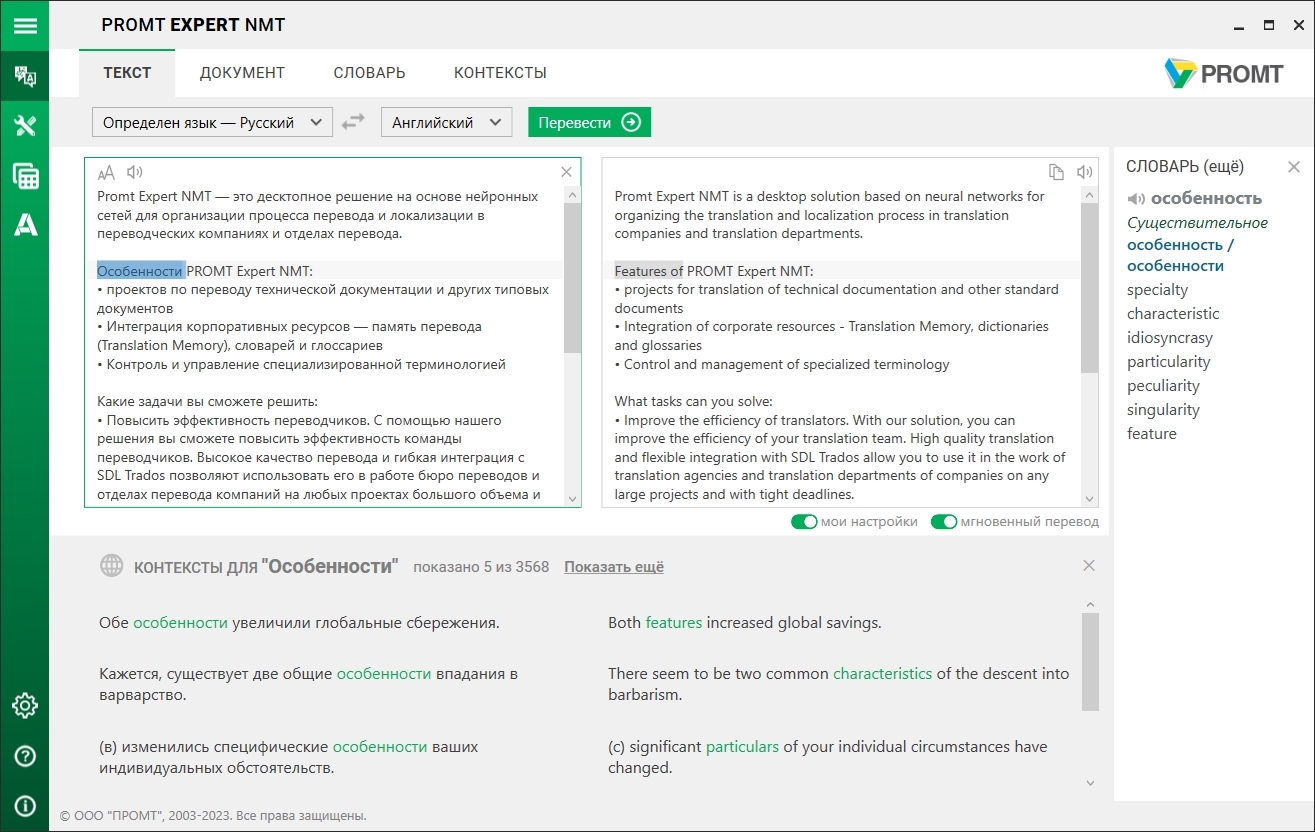Swap source and target languages

353,122
